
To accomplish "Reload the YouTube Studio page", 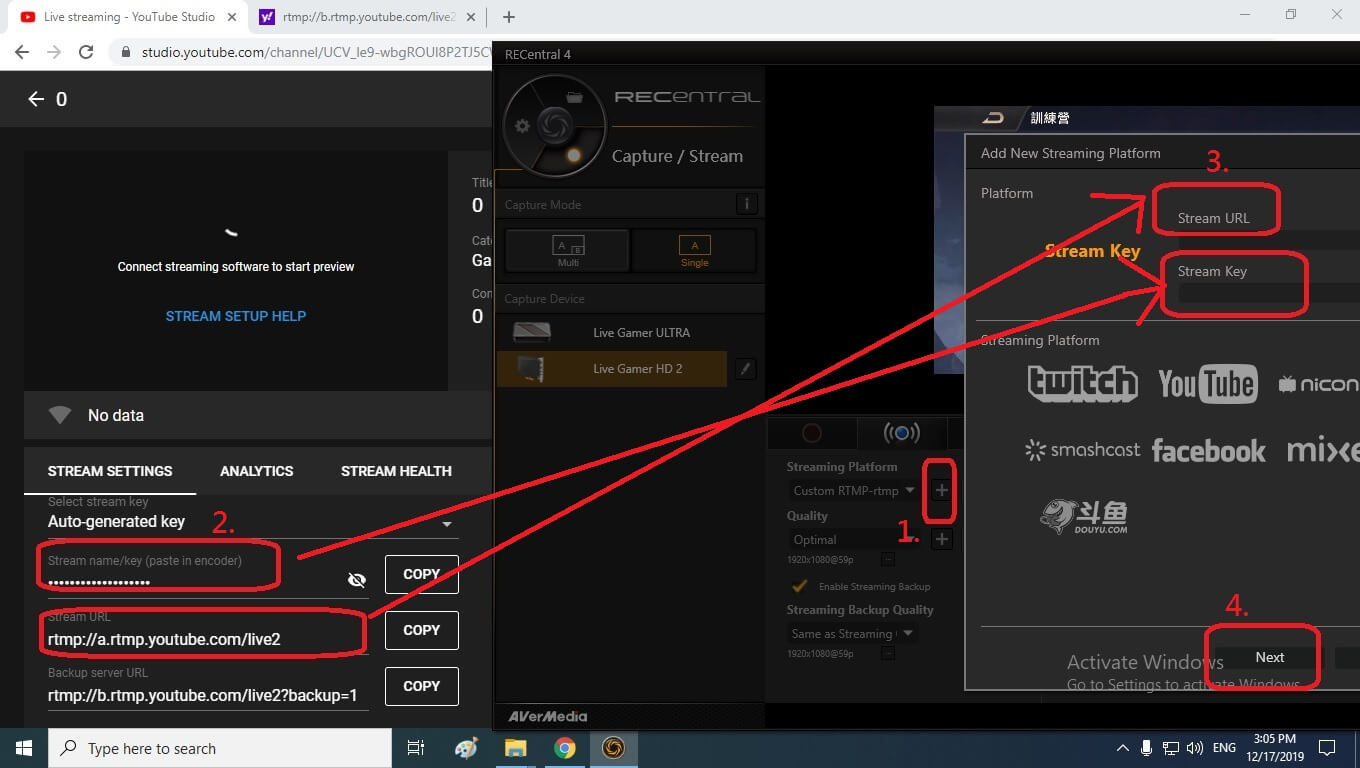I will (x=86, y=52).
